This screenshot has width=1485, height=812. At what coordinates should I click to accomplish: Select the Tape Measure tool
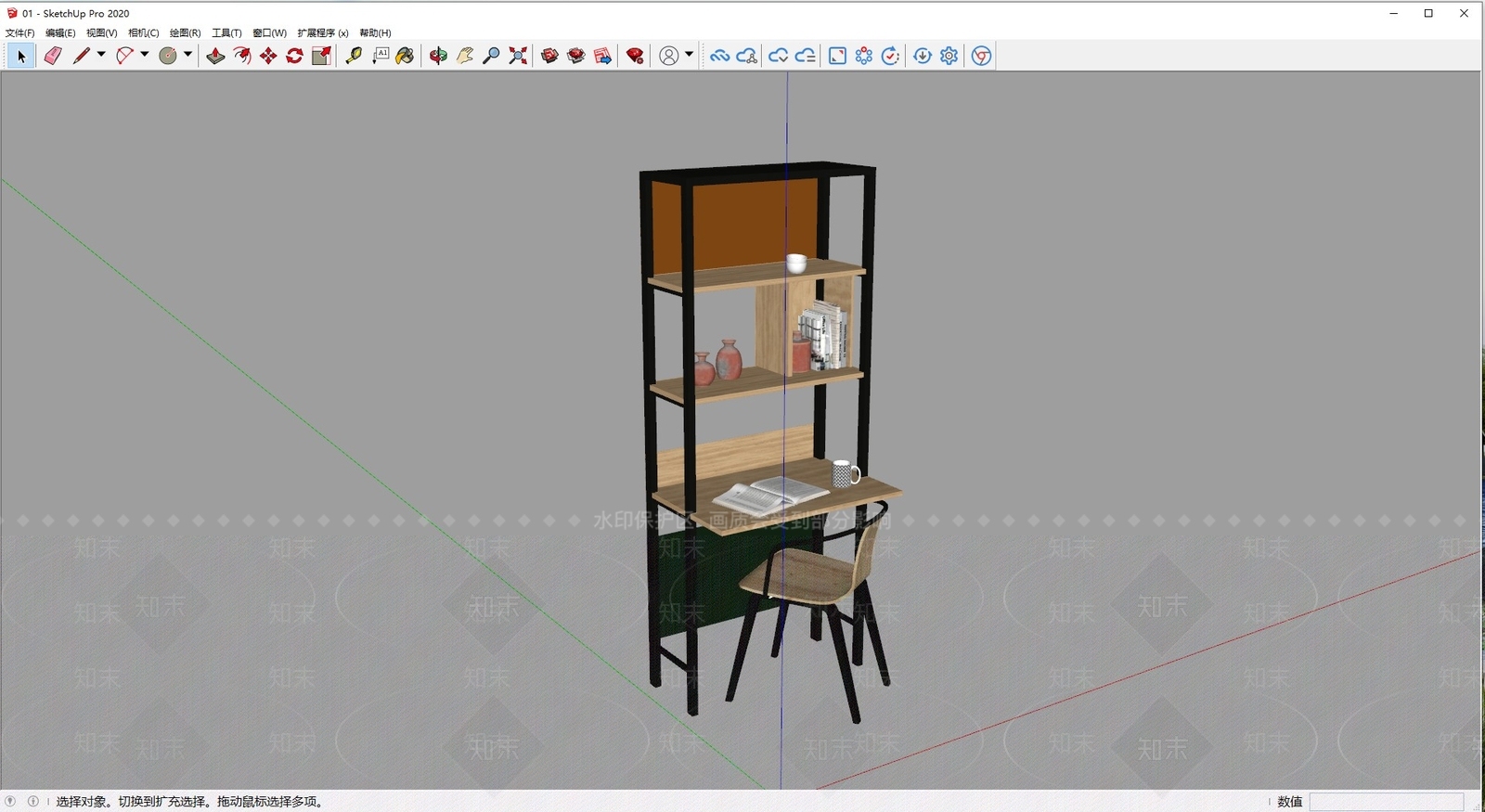(x=354, y=56)
